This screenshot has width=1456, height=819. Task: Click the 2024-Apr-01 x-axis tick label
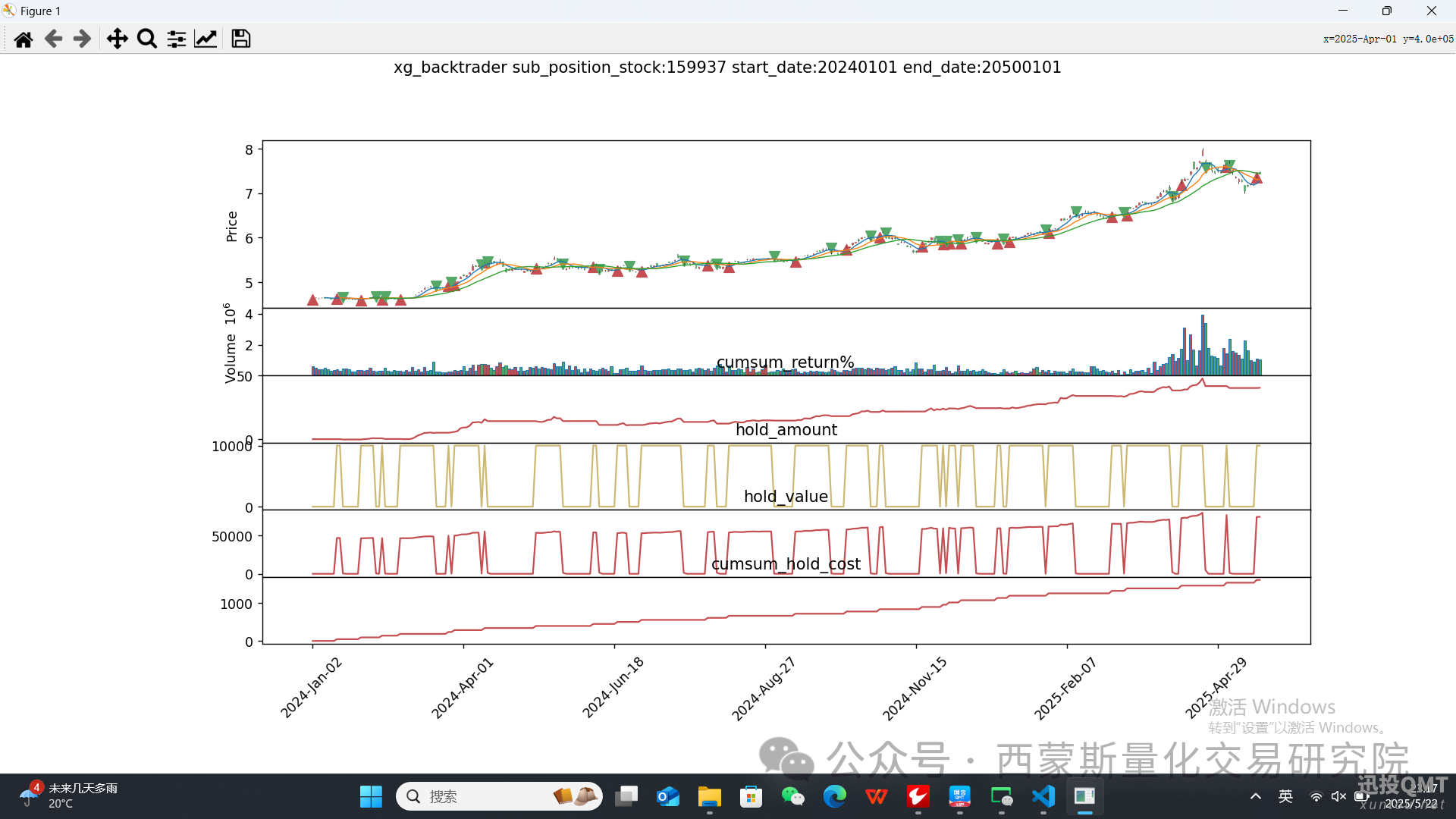(463, 688)
